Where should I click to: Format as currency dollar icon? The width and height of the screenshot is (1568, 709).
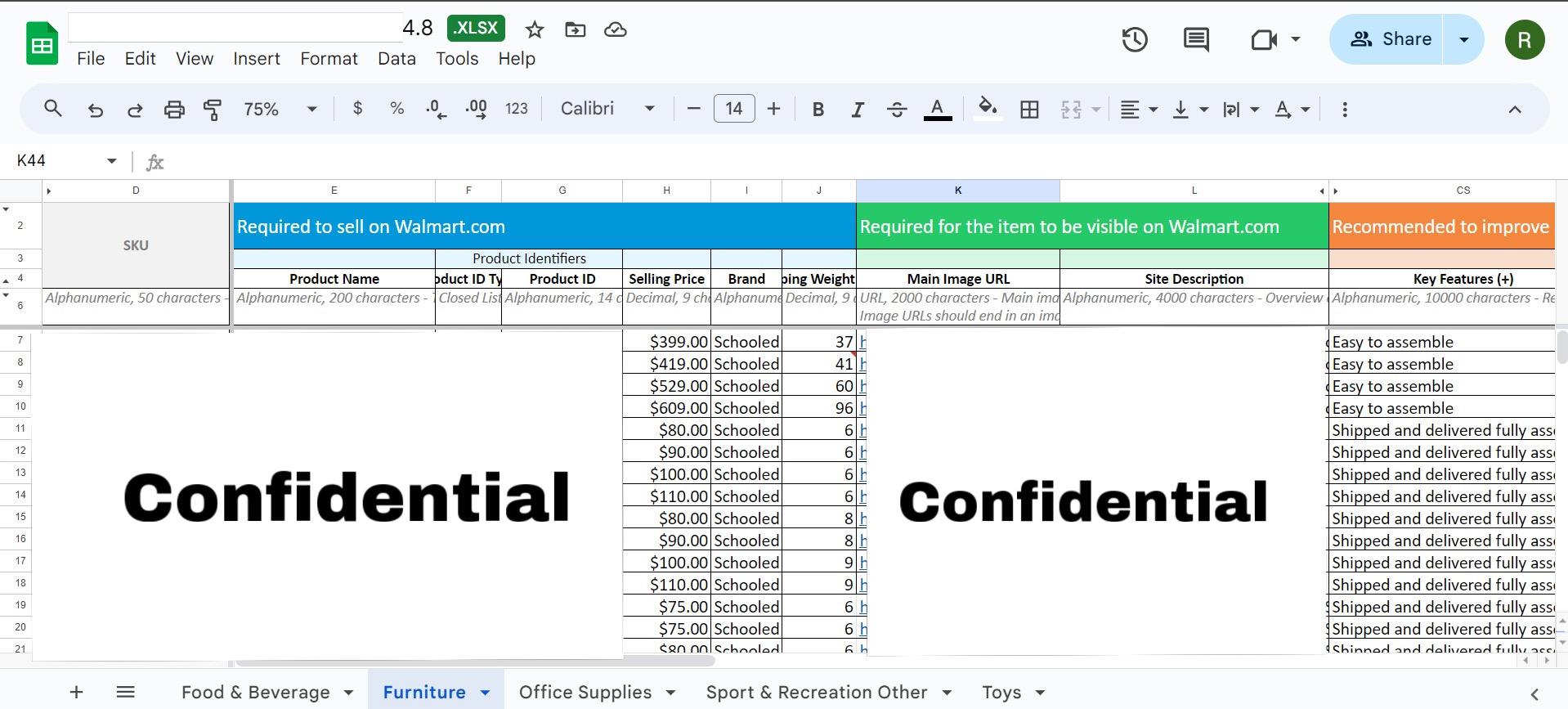[357, 109]
